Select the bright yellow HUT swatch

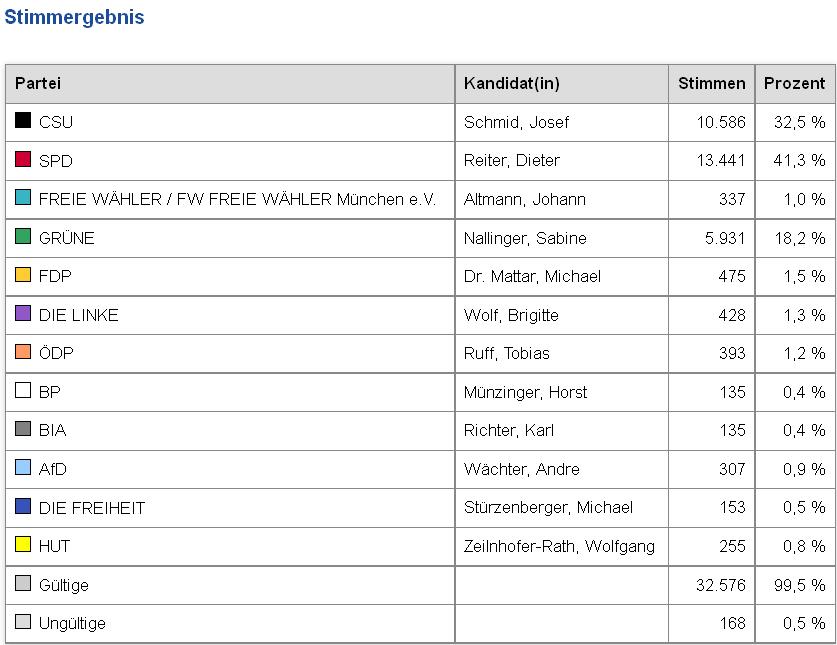pyautogui.click(x=23, y=545)
